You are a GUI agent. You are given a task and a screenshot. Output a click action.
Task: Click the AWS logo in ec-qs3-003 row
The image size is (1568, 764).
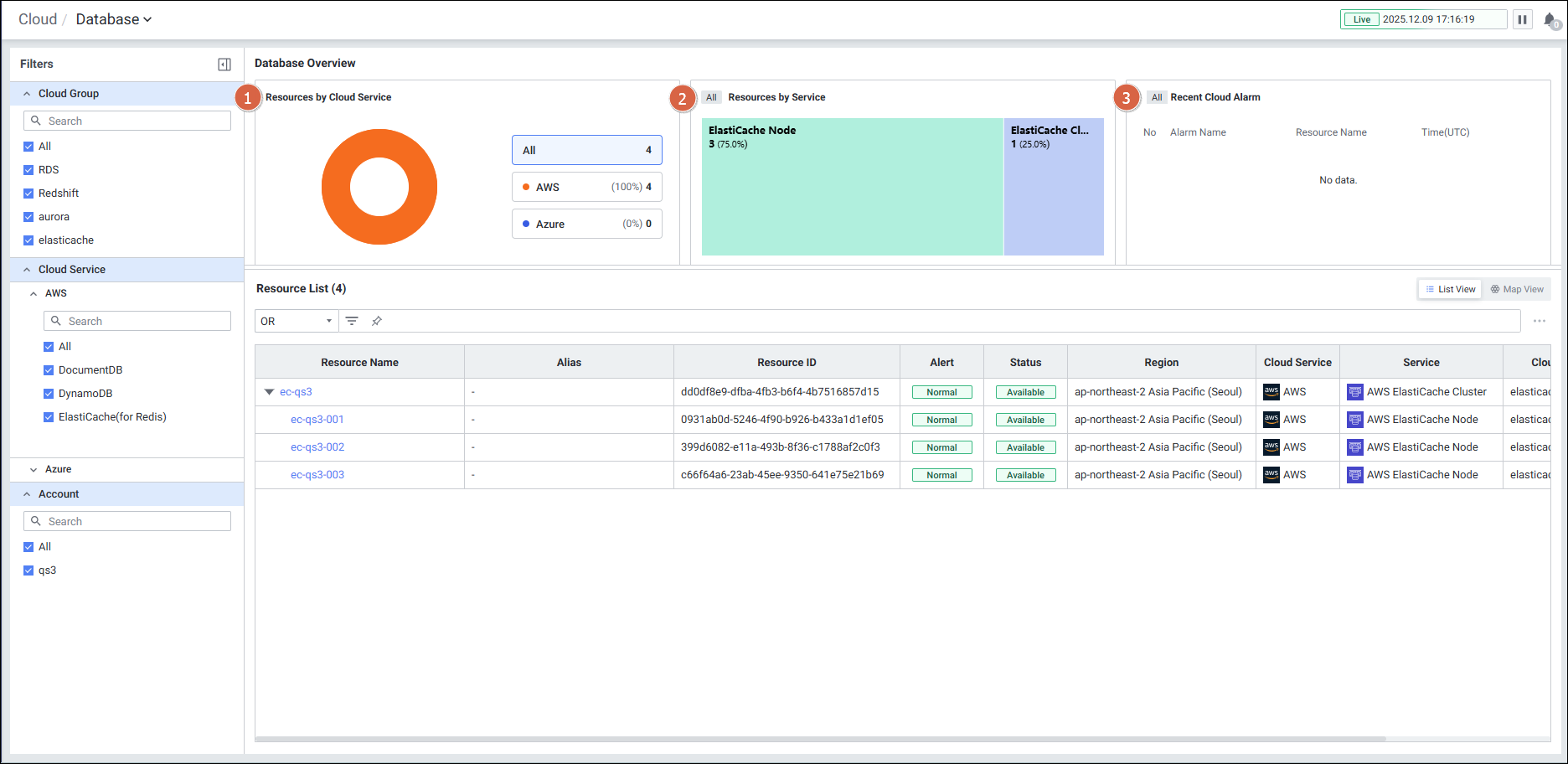tap(1271, 475)
